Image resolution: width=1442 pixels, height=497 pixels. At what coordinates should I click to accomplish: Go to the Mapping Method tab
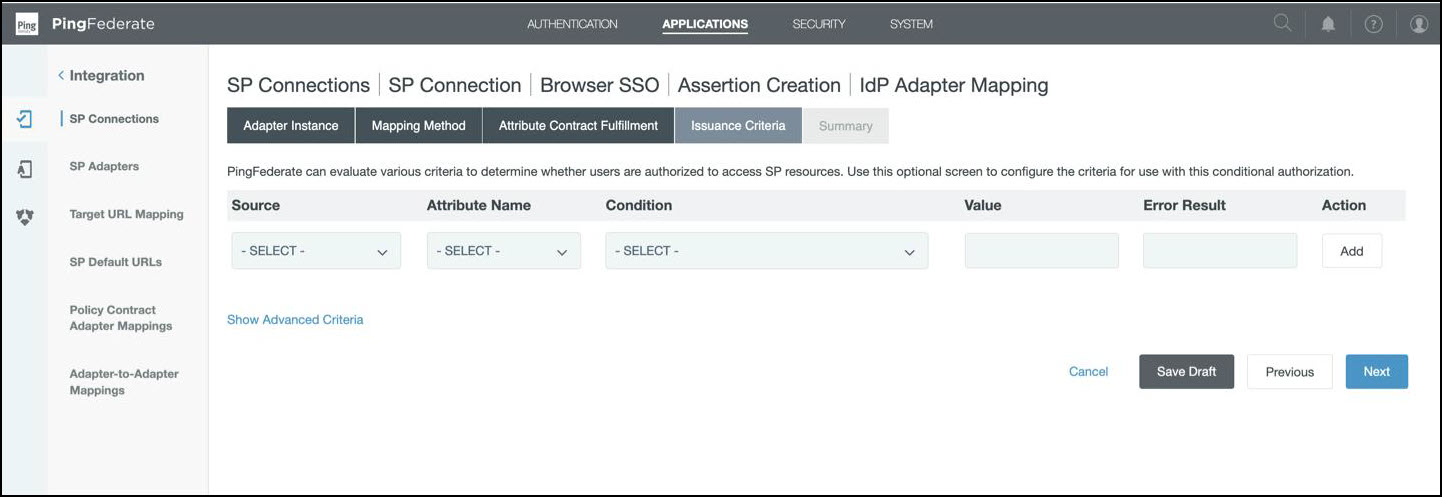418,126
